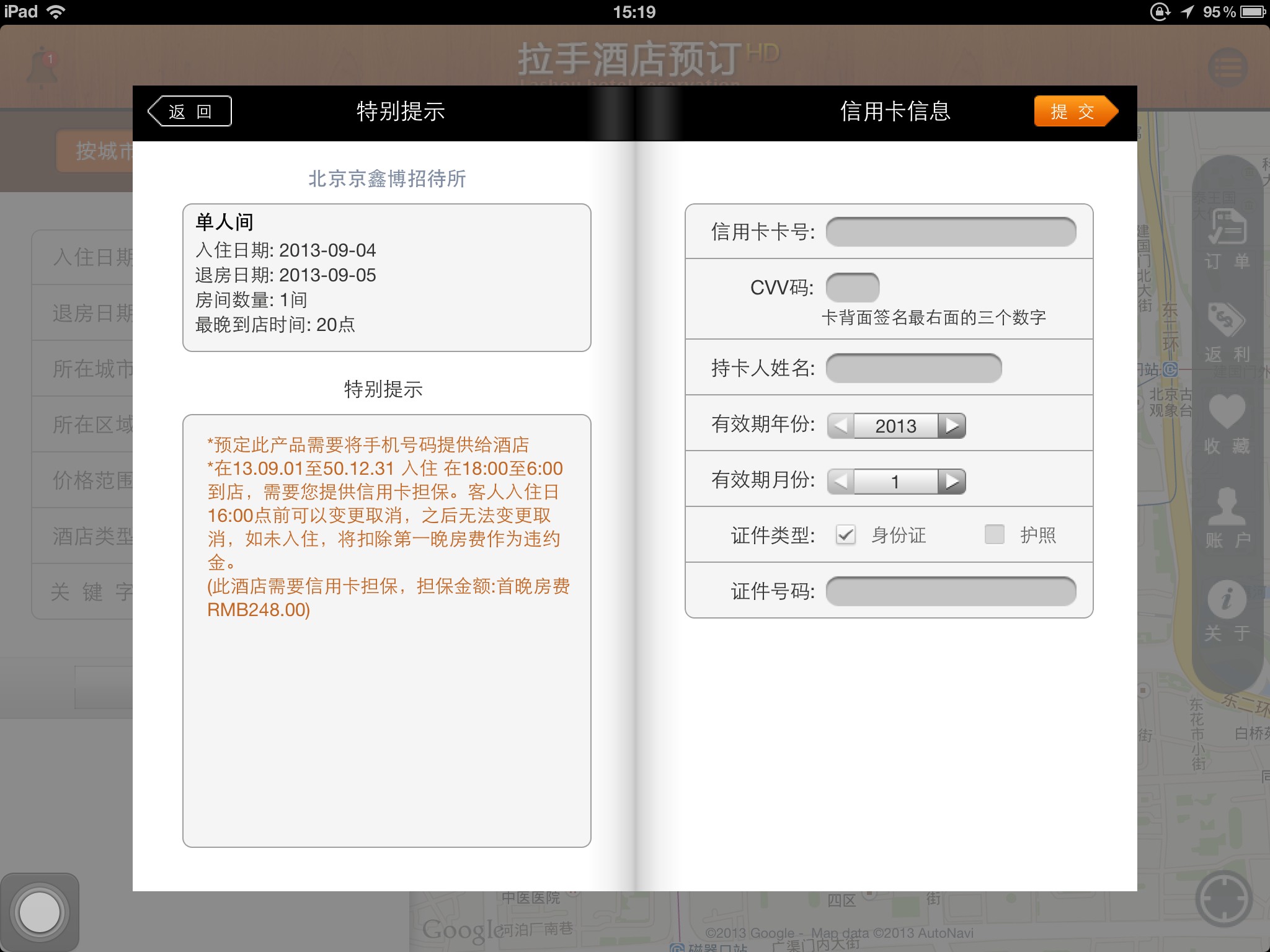Increase the expiry month with right arrow
Screen dimensions: 1270x952
click(952, 482)
